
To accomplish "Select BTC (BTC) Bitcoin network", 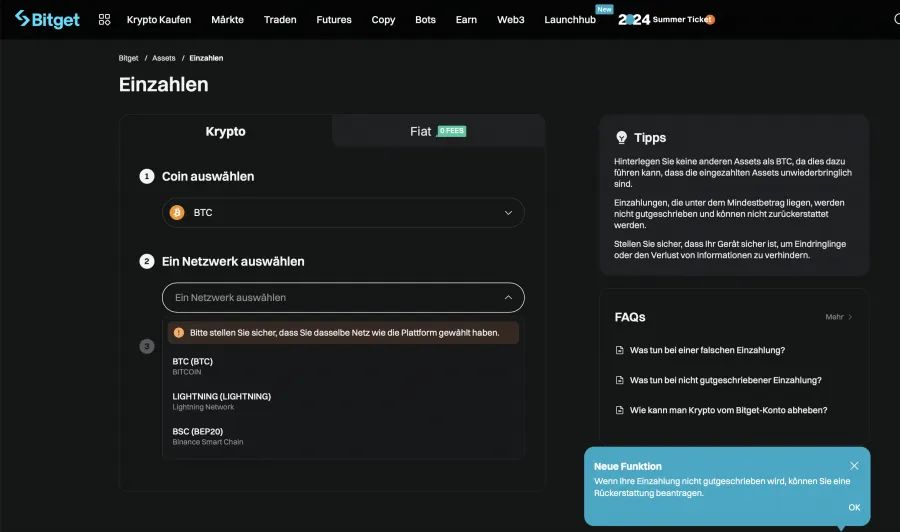I will tap(193, 366).
